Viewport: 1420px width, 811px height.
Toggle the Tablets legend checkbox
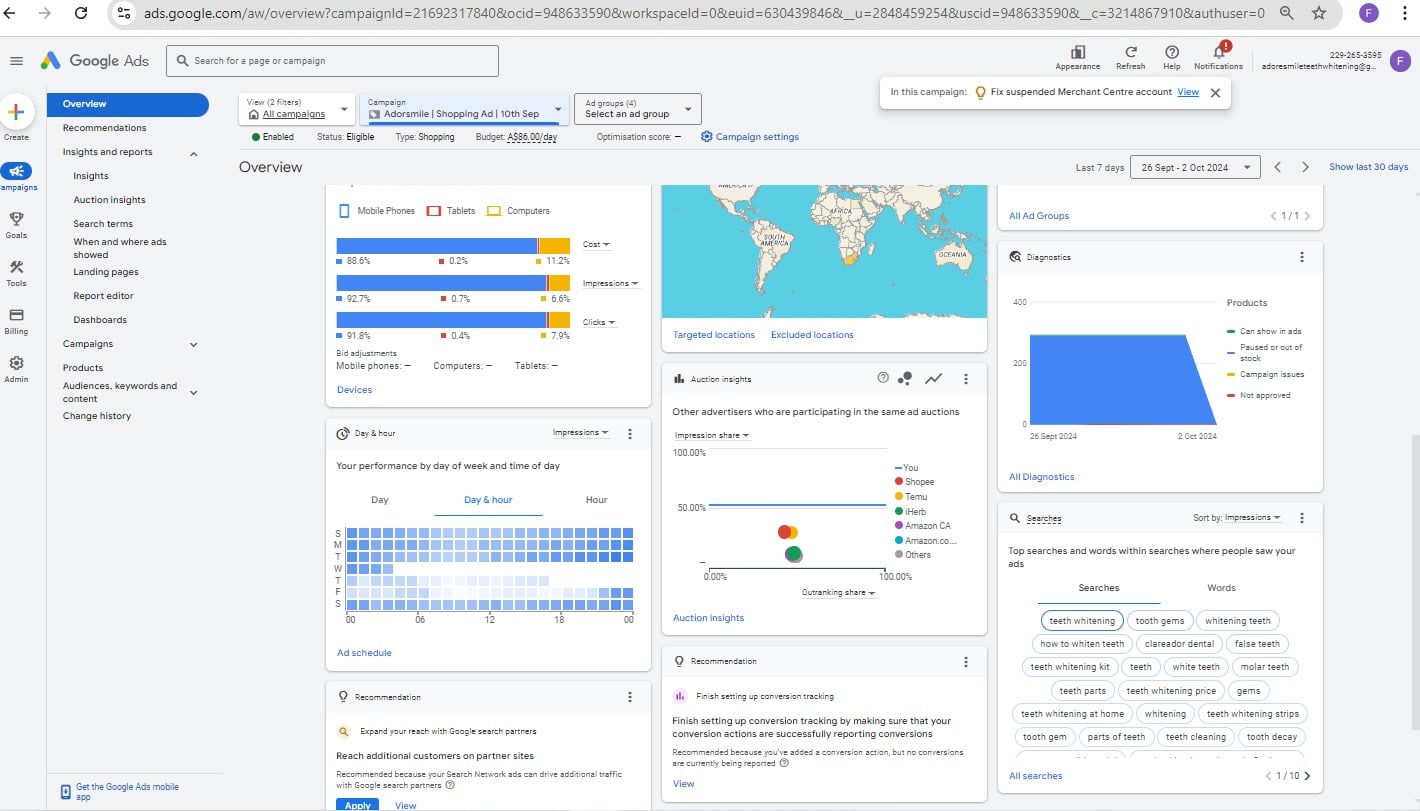tap(434, 211)
